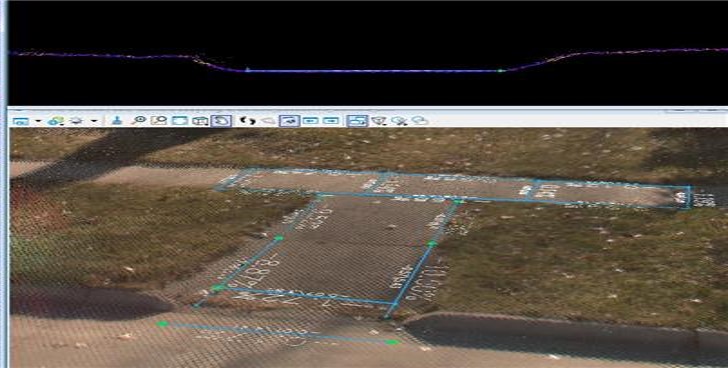
Task: Click the first view icon in toolbar
Action: click(x=21, y=121)
